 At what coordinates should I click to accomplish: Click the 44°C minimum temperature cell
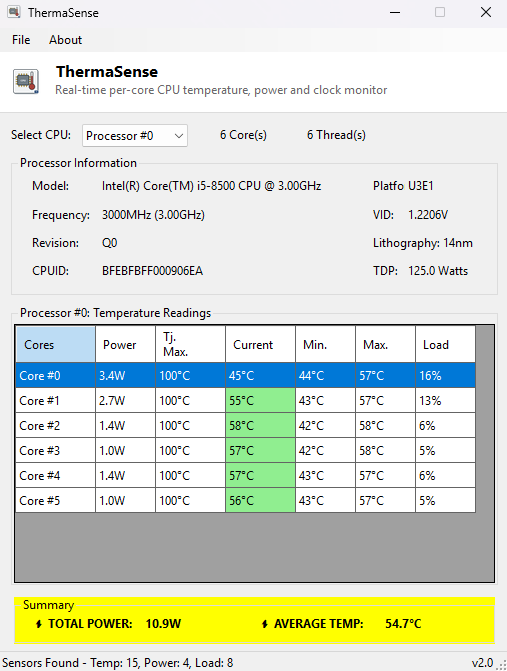[x=326, y=375]
